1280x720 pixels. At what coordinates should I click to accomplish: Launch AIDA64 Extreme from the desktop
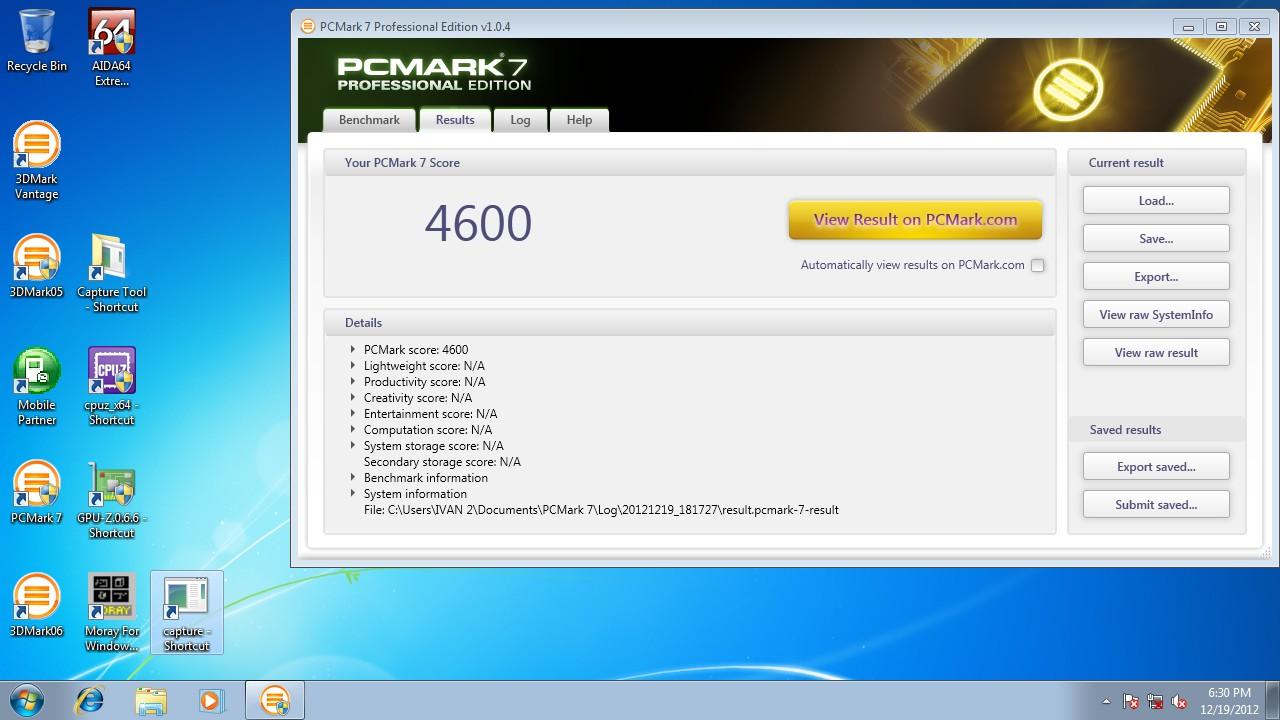click(x=111, y=47)
